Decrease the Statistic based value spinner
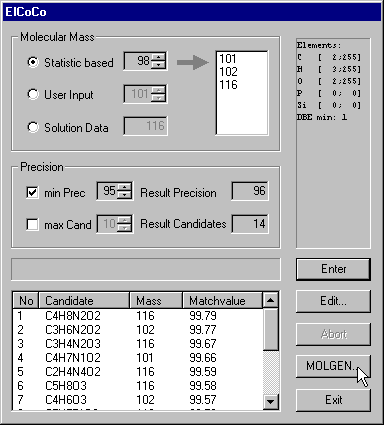This screenshot has height=425, width=384. [158, 64]
